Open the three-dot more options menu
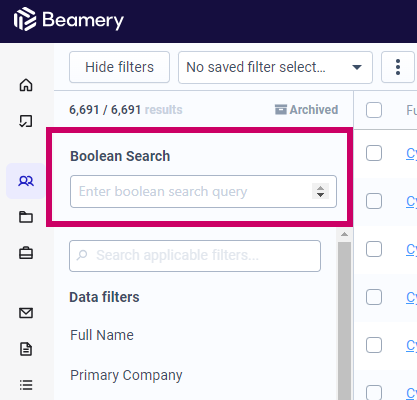This screenshot has width=417, height=400. pyautogui.click(x=398, y=67)
